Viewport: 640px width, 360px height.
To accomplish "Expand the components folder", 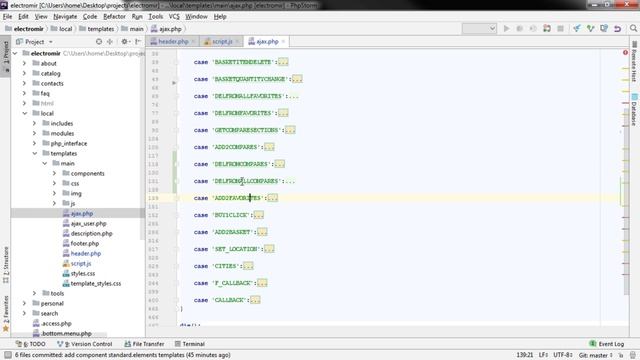I will tap(54, 173).
